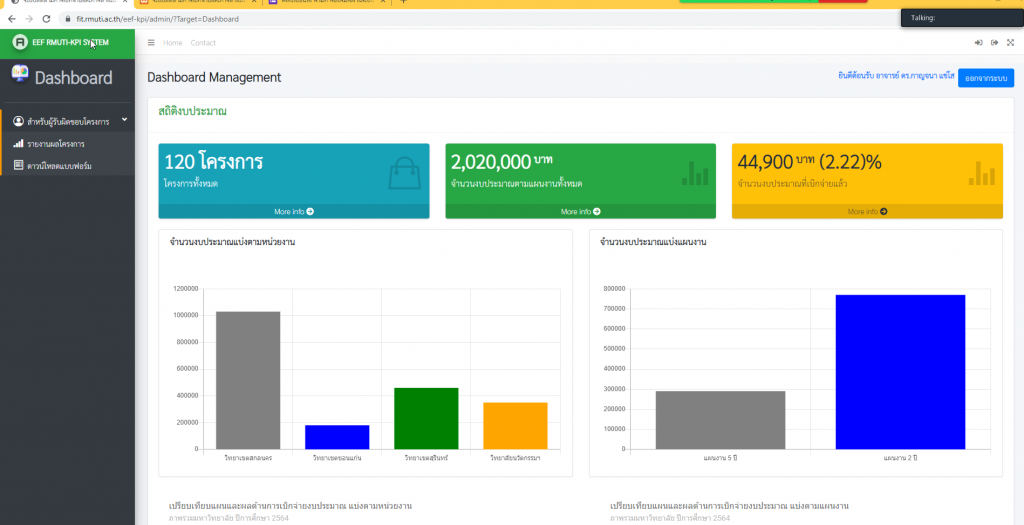The image size is (1024, 525).
Task: Click the EEF RMUTI-KPI SYSTEM logo
Action: click(x=60, y=42)
